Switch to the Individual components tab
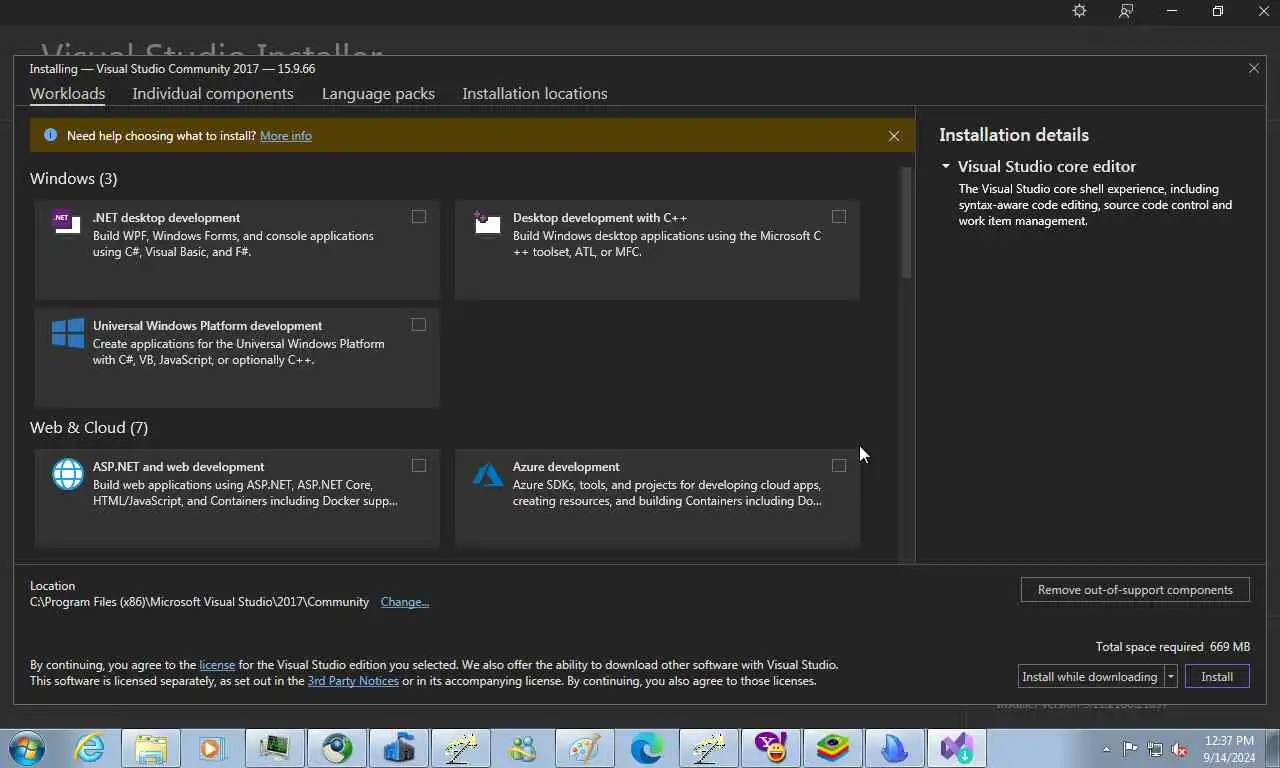Viewport: 1280px width, 768px height. (213, 94)
